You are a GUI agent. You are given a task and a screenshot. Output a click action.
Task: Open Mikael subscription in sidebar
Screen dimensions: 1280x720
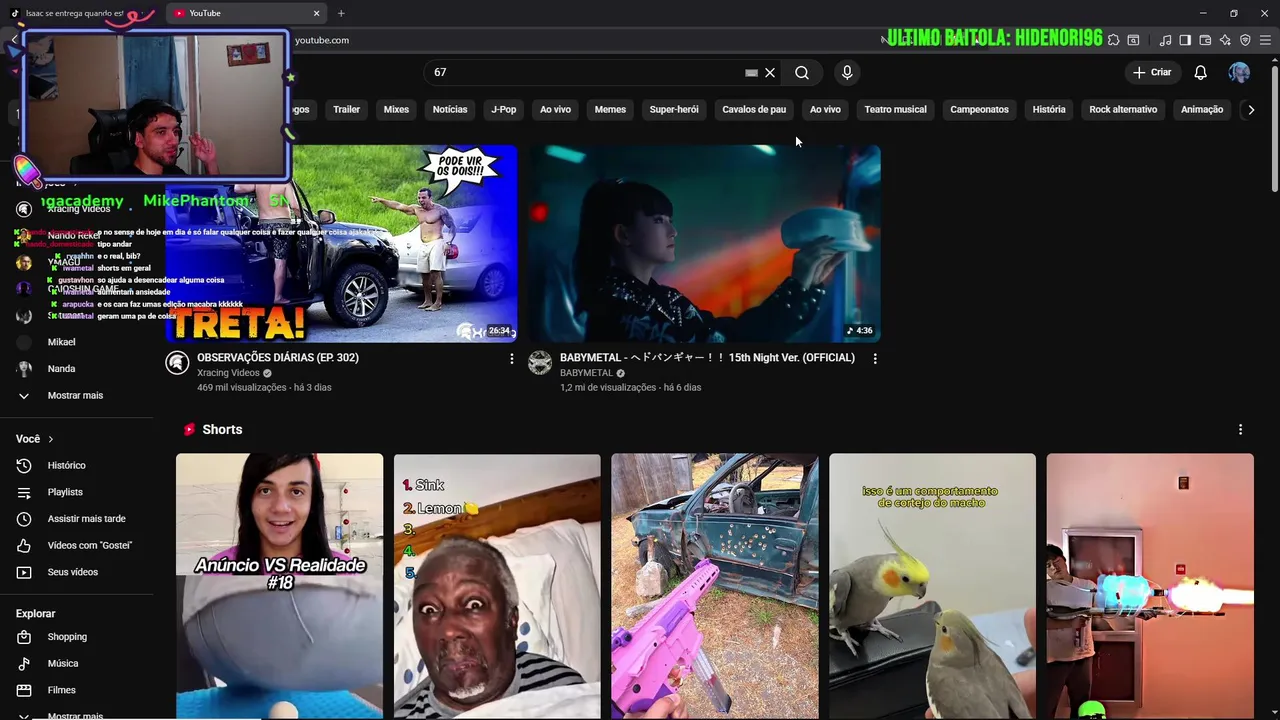(61, 342)
